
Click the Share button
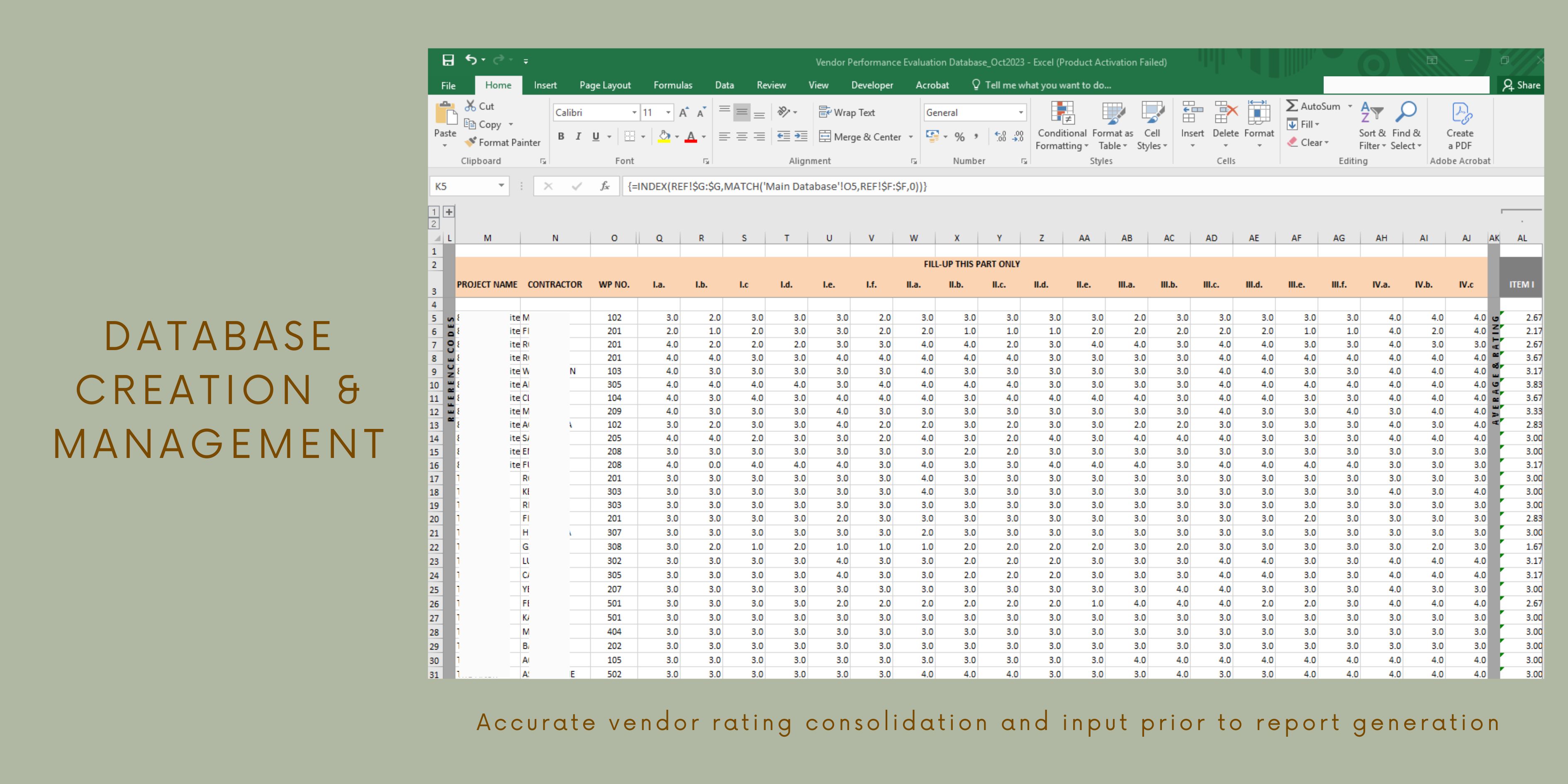tap(1521, 85)
